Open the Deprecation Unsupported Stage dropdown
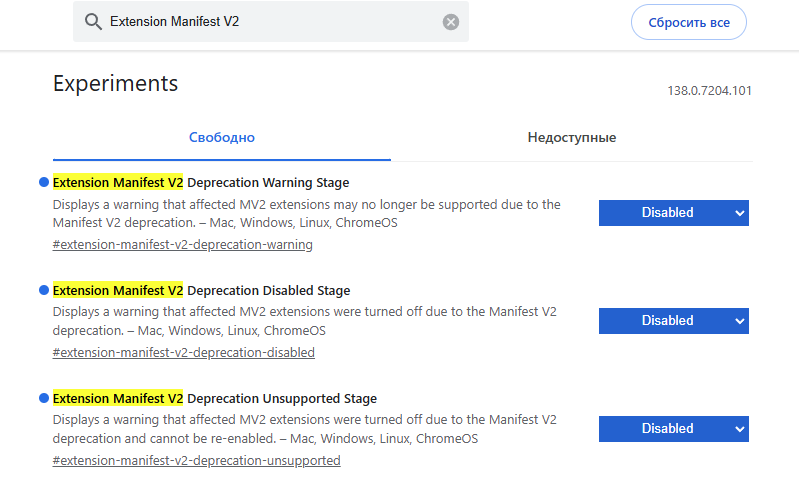The image size is (799, 503). tap(674, 429)
